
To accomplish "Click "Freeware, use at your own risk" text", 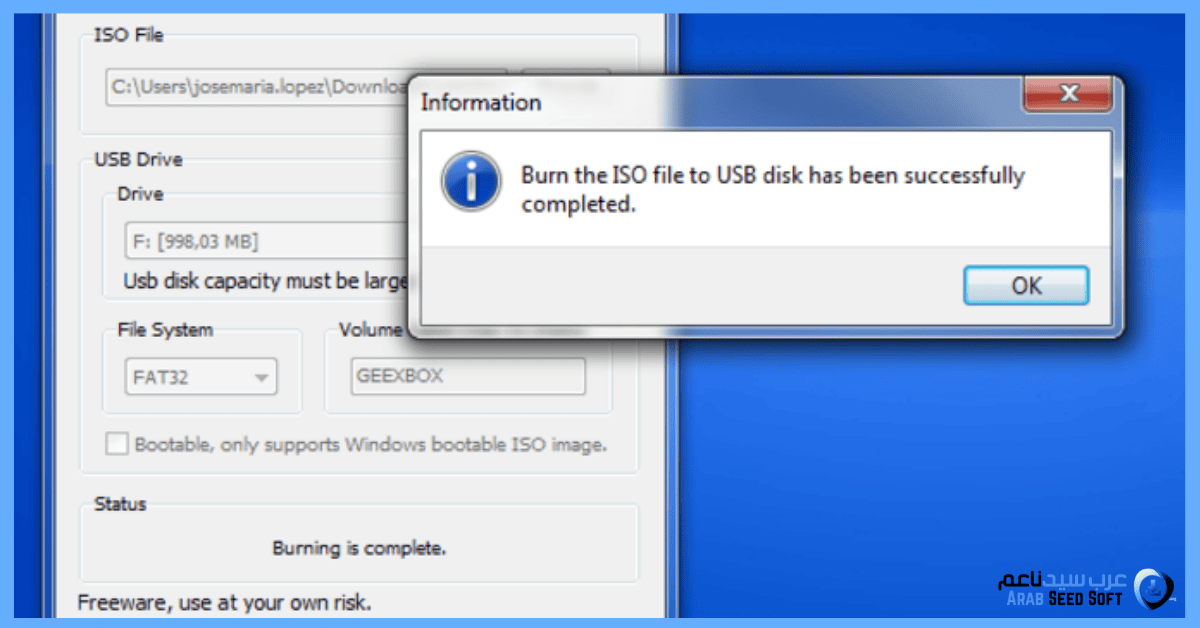I will click(224, 603).
